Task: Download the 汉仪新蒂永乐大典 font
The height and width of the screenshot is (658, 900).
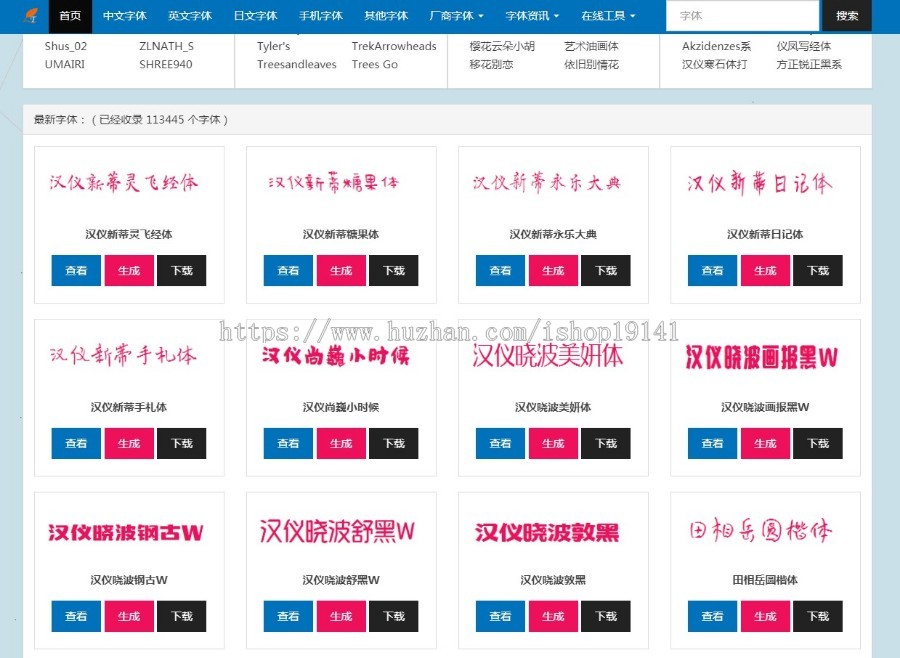Action: point(606,270)
